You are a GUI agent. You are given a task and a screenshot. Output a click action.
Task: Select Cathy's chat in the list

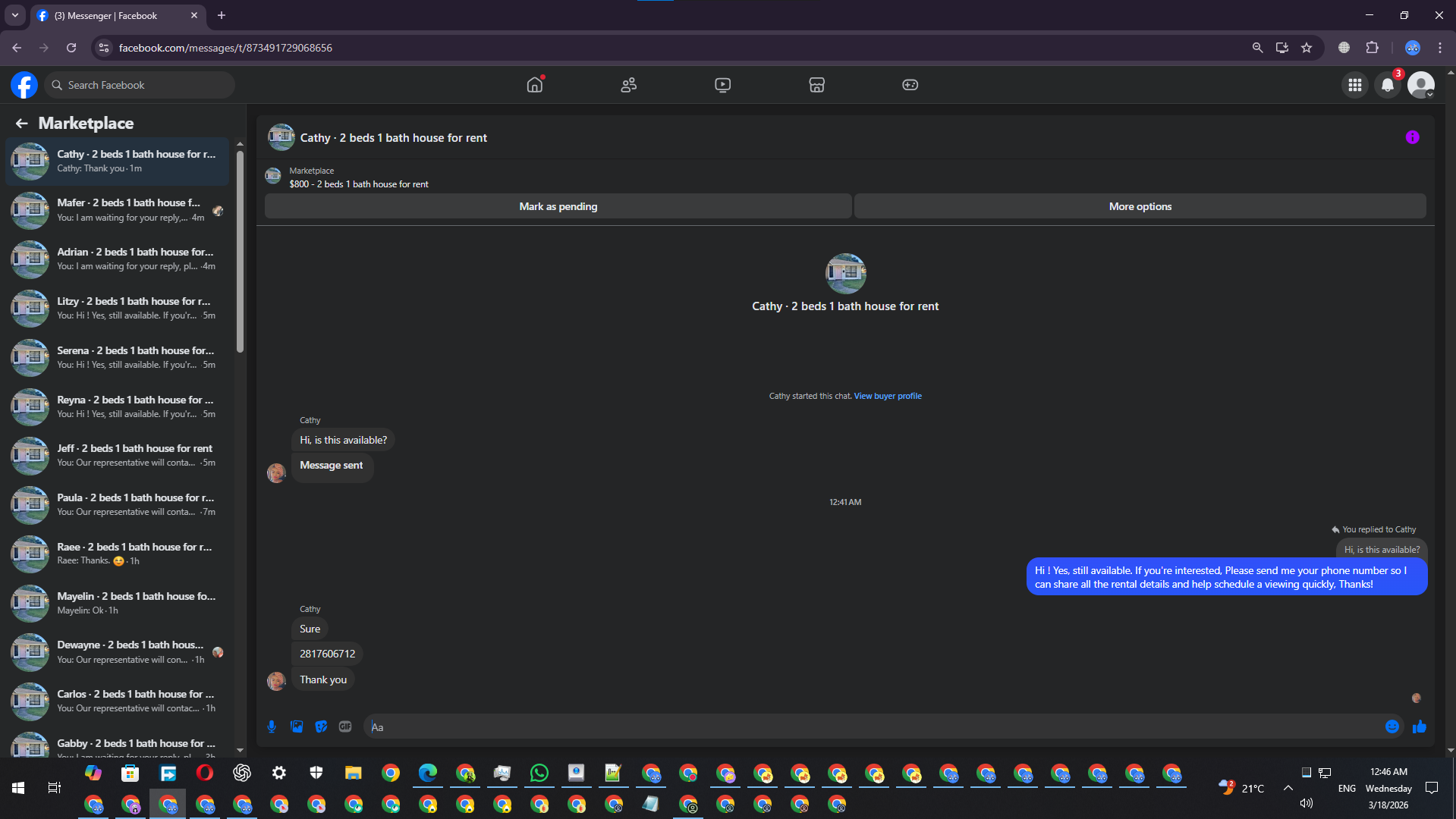pyautogui.click(x=118, y=161)
